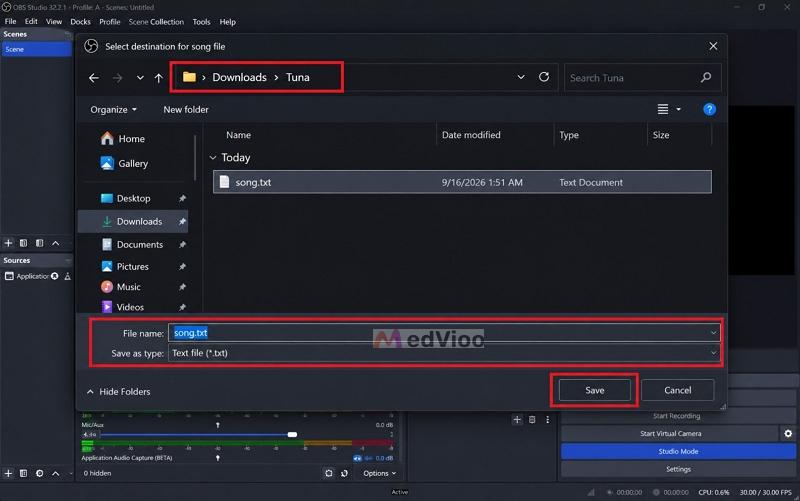Open the Profile menu
800x501 pixels.
tap(110, 22)
